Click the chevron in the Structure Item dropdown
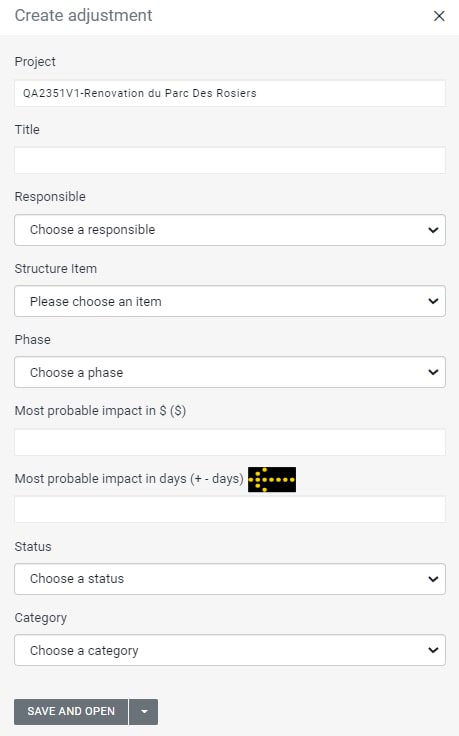Viewport: 459px width, 736px height. (433, 301)
